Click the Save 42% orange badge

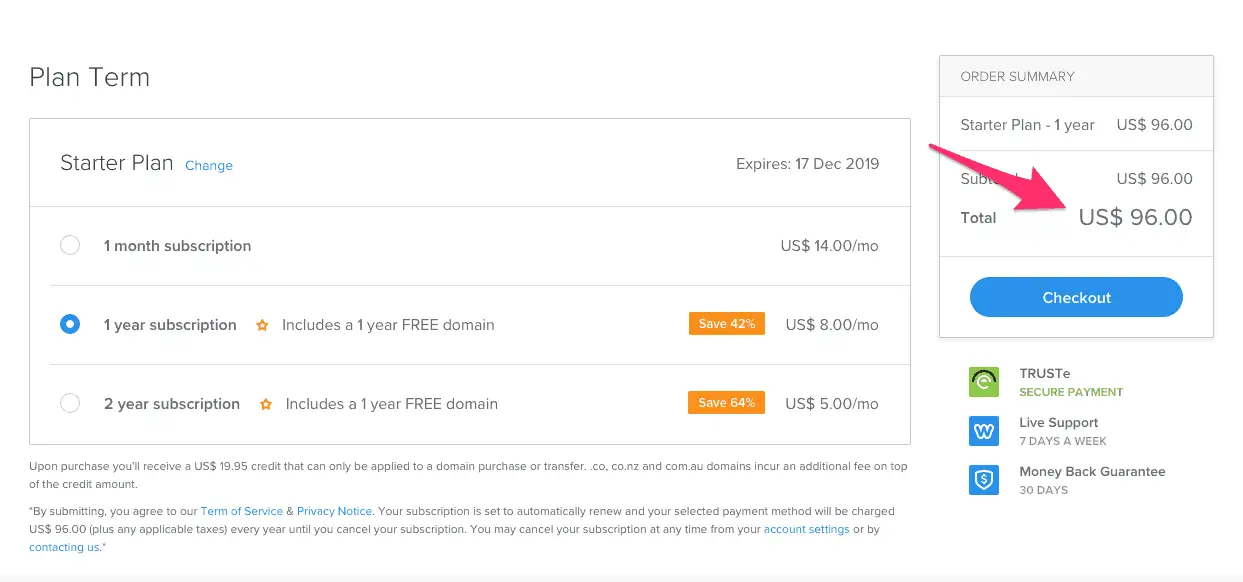click(x=727, y=324)
